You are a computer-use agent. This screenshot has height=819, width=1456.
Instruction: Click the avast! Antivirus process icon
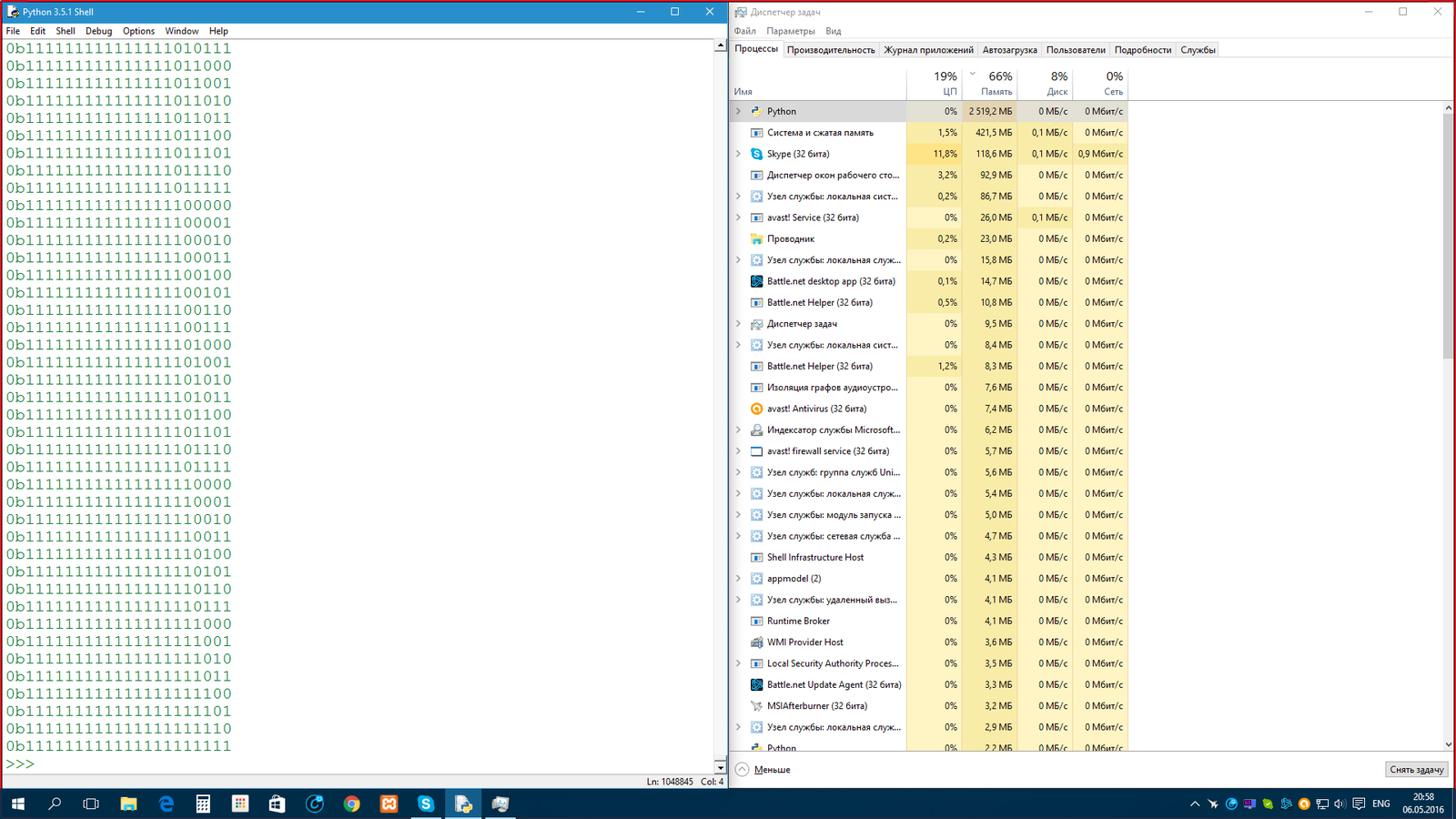click(x=756, y=409)
